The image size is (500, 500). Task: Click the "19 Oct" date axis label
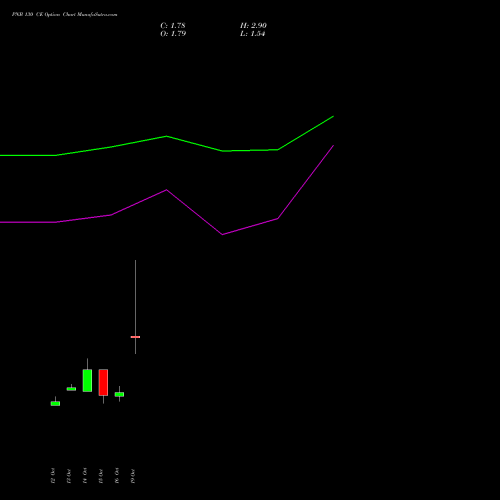click(x=133, y=476)
